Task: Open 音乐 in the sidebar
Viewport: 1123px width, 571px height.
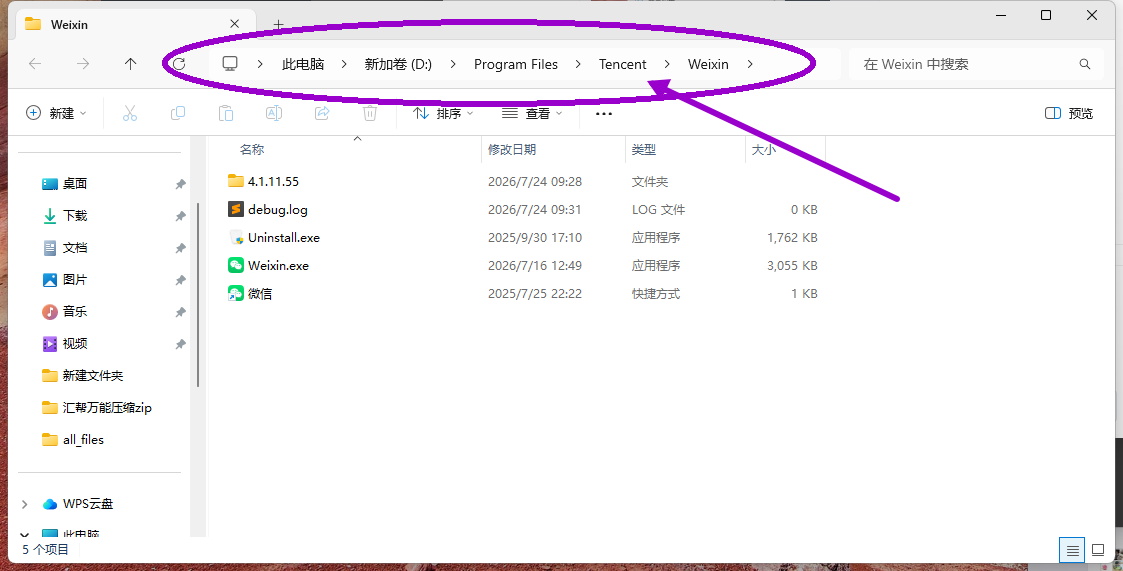Action: coord(75,312)
